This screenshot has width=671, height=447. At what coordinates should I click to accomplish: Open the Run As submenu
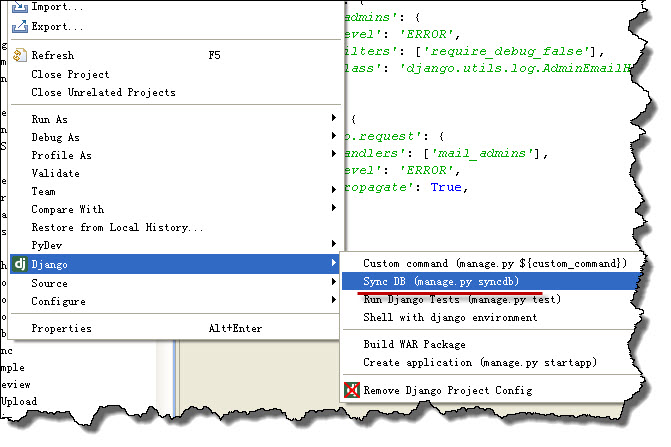pos(175,119)
